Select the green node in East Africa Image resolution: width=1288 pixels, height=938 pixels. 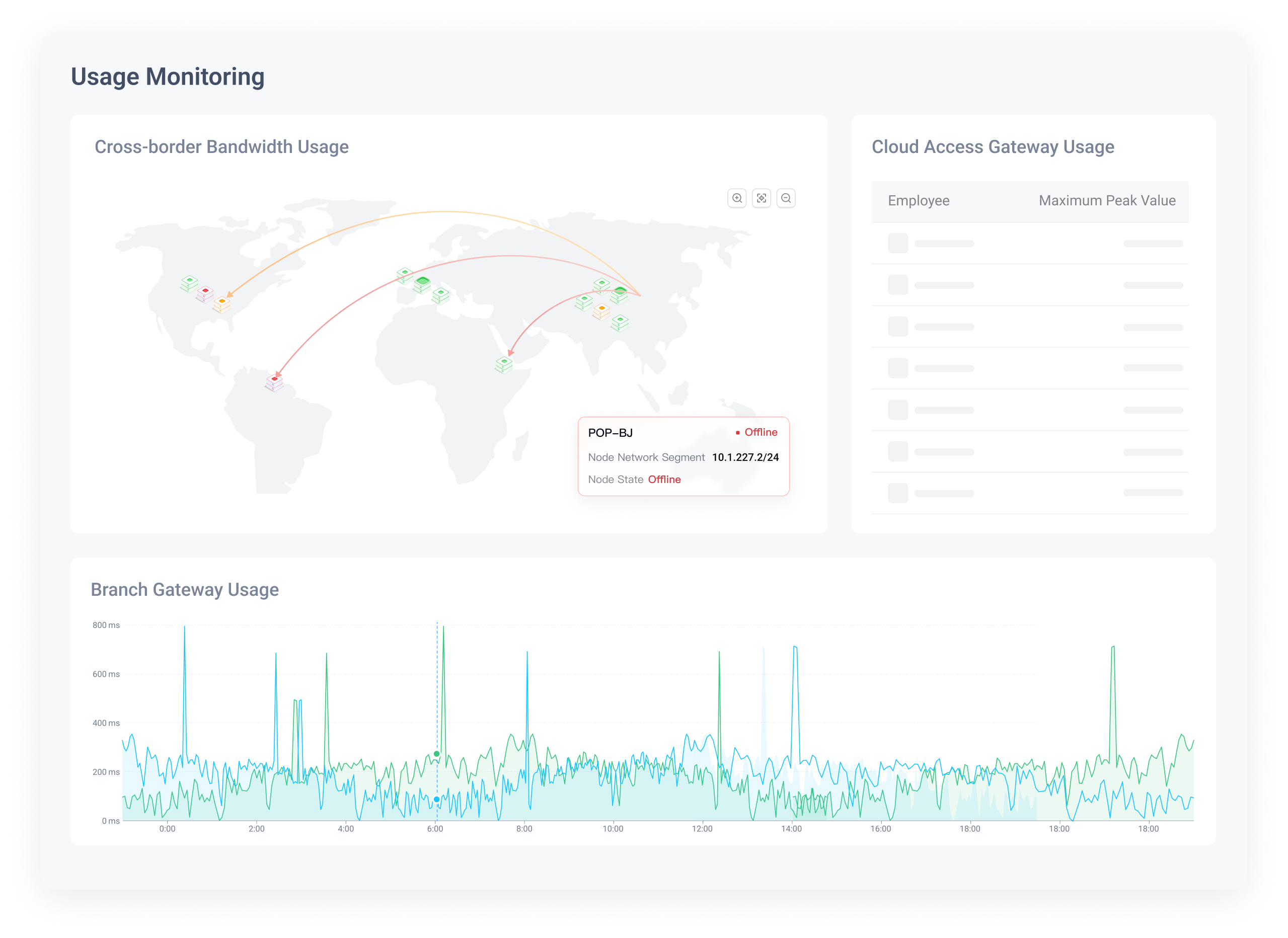(x=504, y=364)
